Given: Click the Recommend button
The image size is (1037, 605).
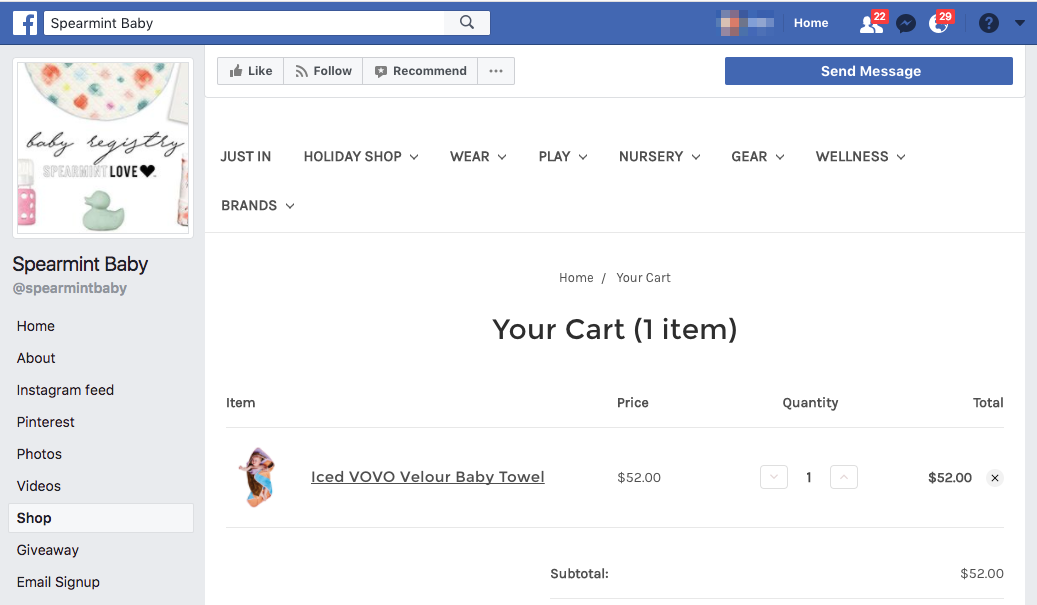Looking at the screenshot, I should [x=421, y=71].
